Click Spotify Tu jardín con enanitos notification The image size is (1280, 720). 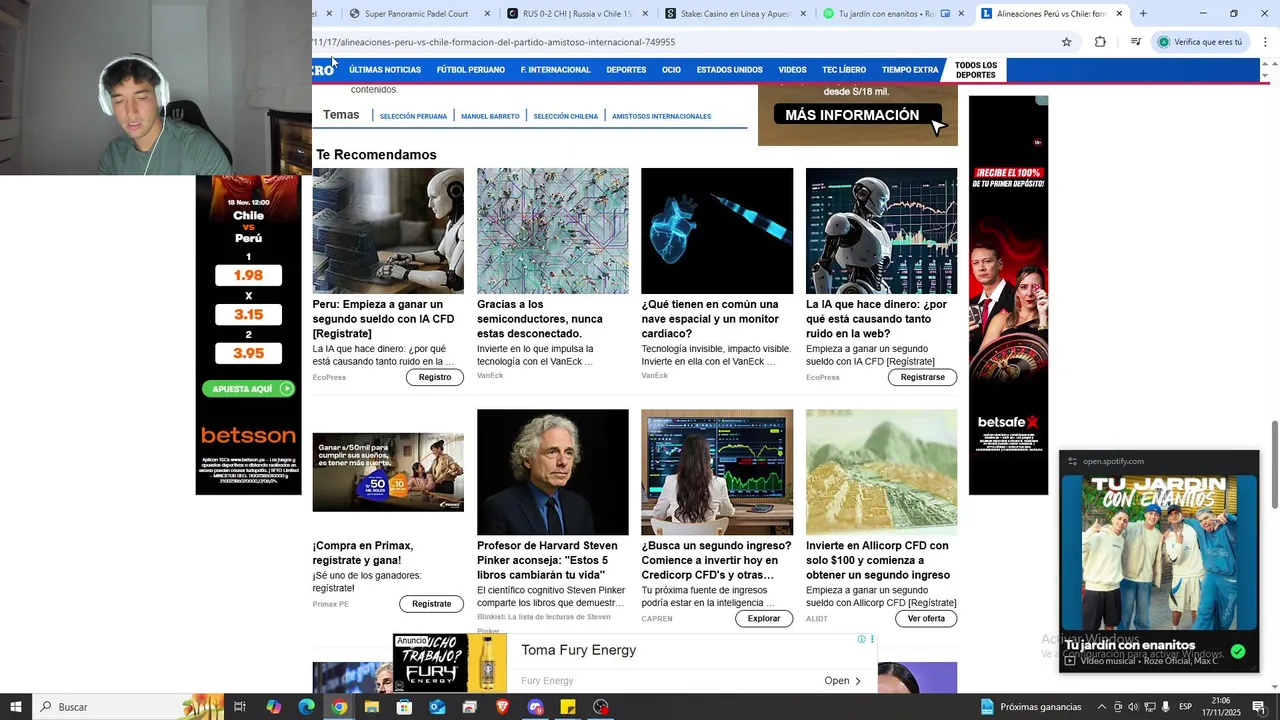click(1159, 562)
